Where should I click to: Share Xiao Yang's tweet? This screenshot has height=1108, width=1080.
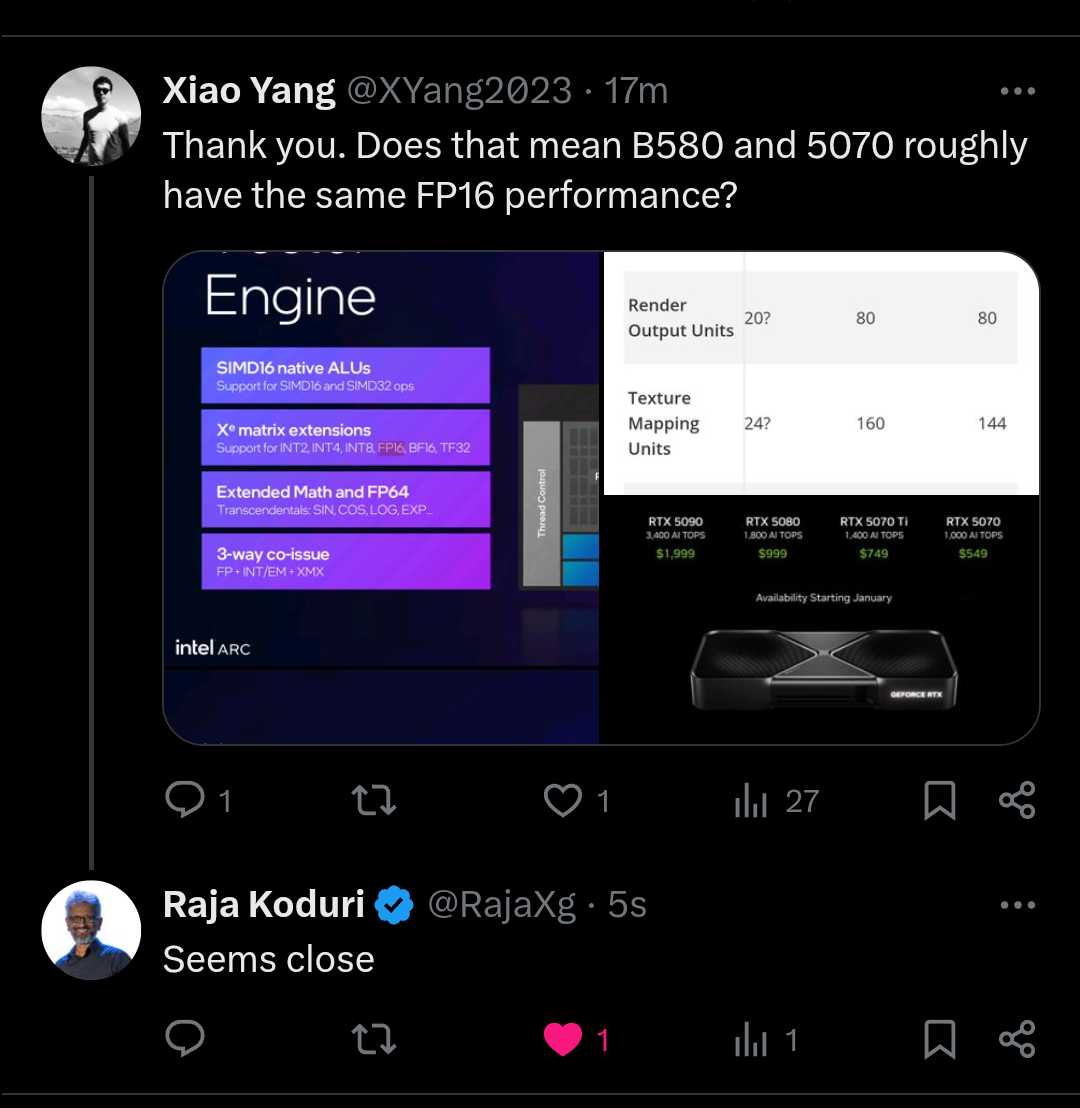(1017, 800)
